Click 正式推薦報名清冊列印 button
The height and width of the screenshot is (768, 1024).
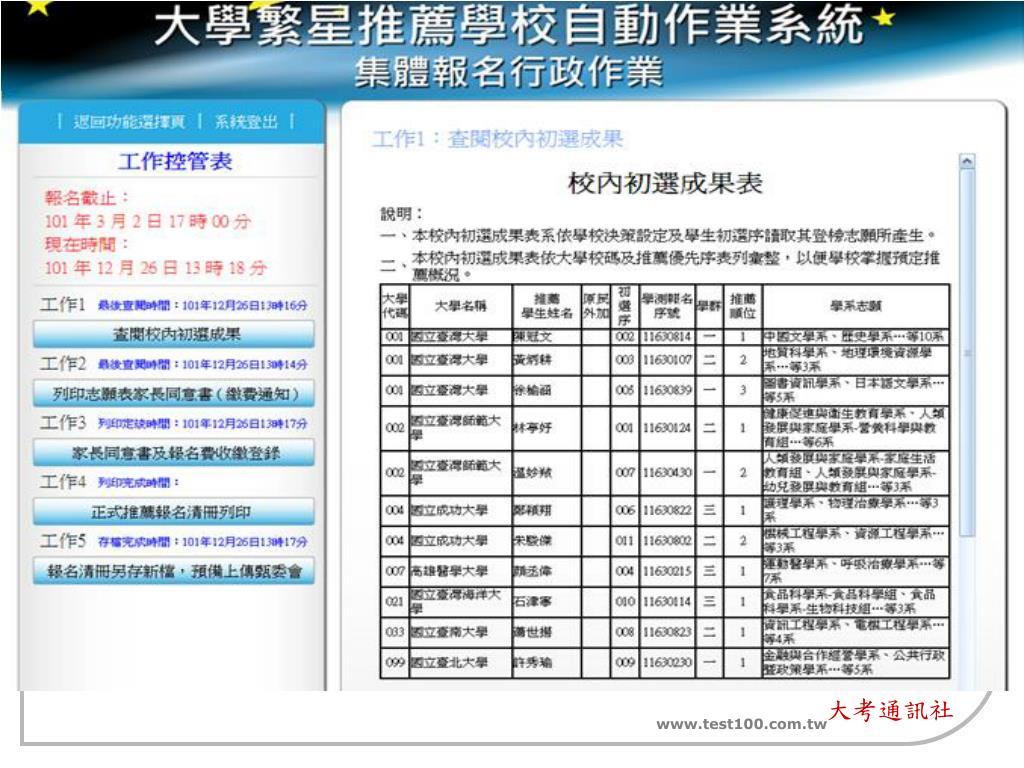(x=174, y=512)
